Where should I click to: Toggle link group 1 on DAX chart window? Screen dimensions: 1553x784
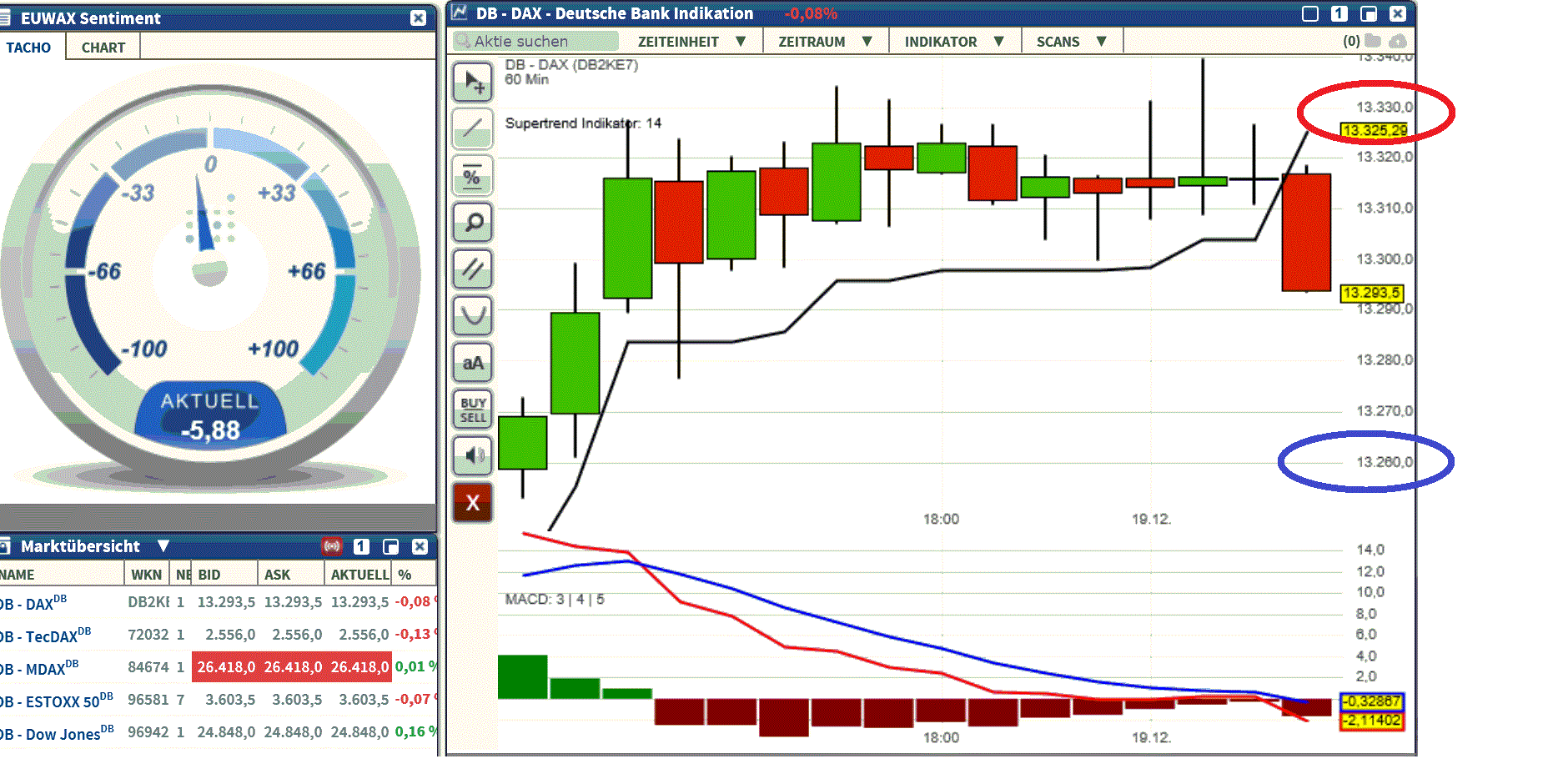point(1339,13)
